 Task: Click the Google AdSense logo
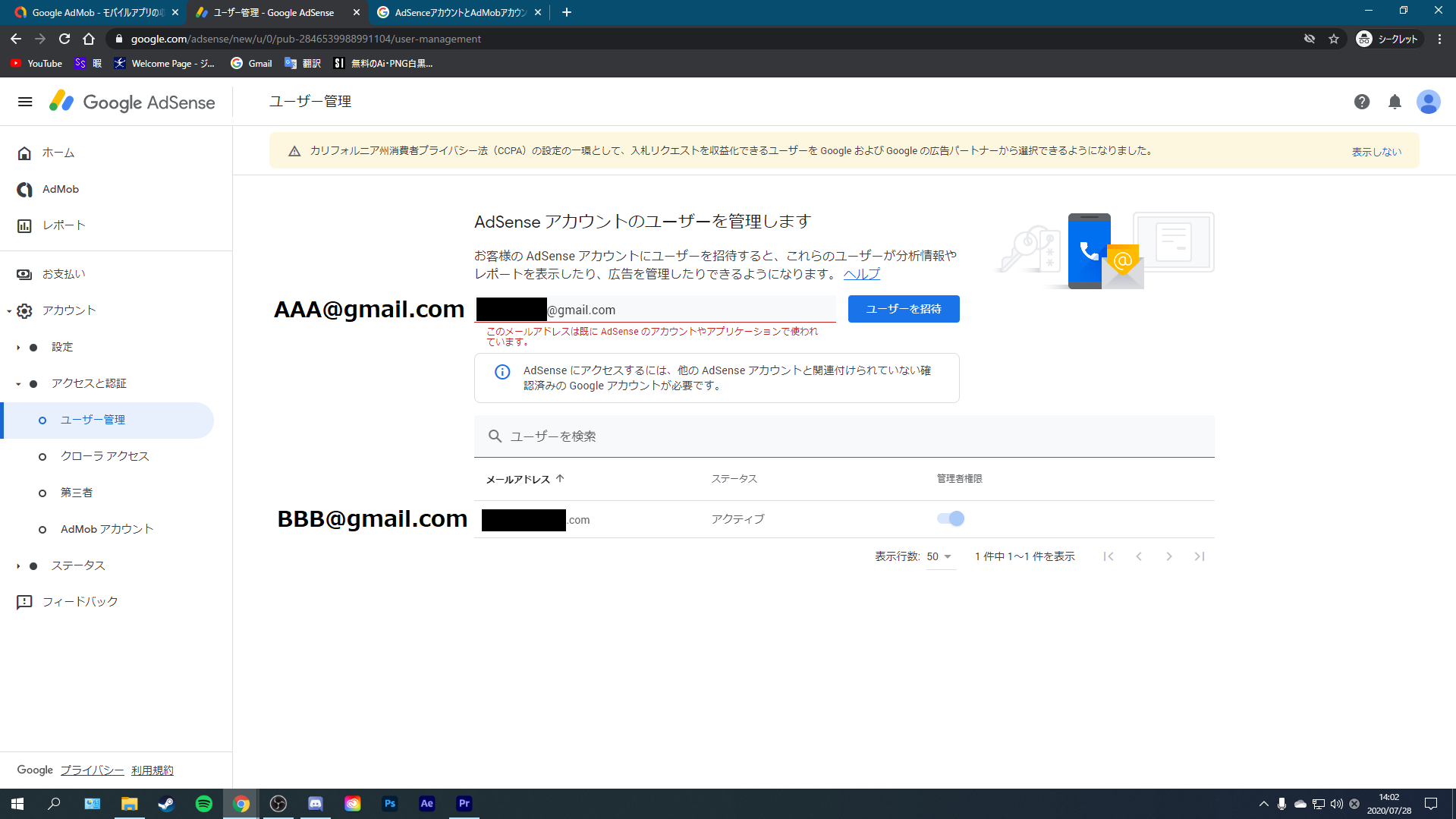tap(132, 102)
